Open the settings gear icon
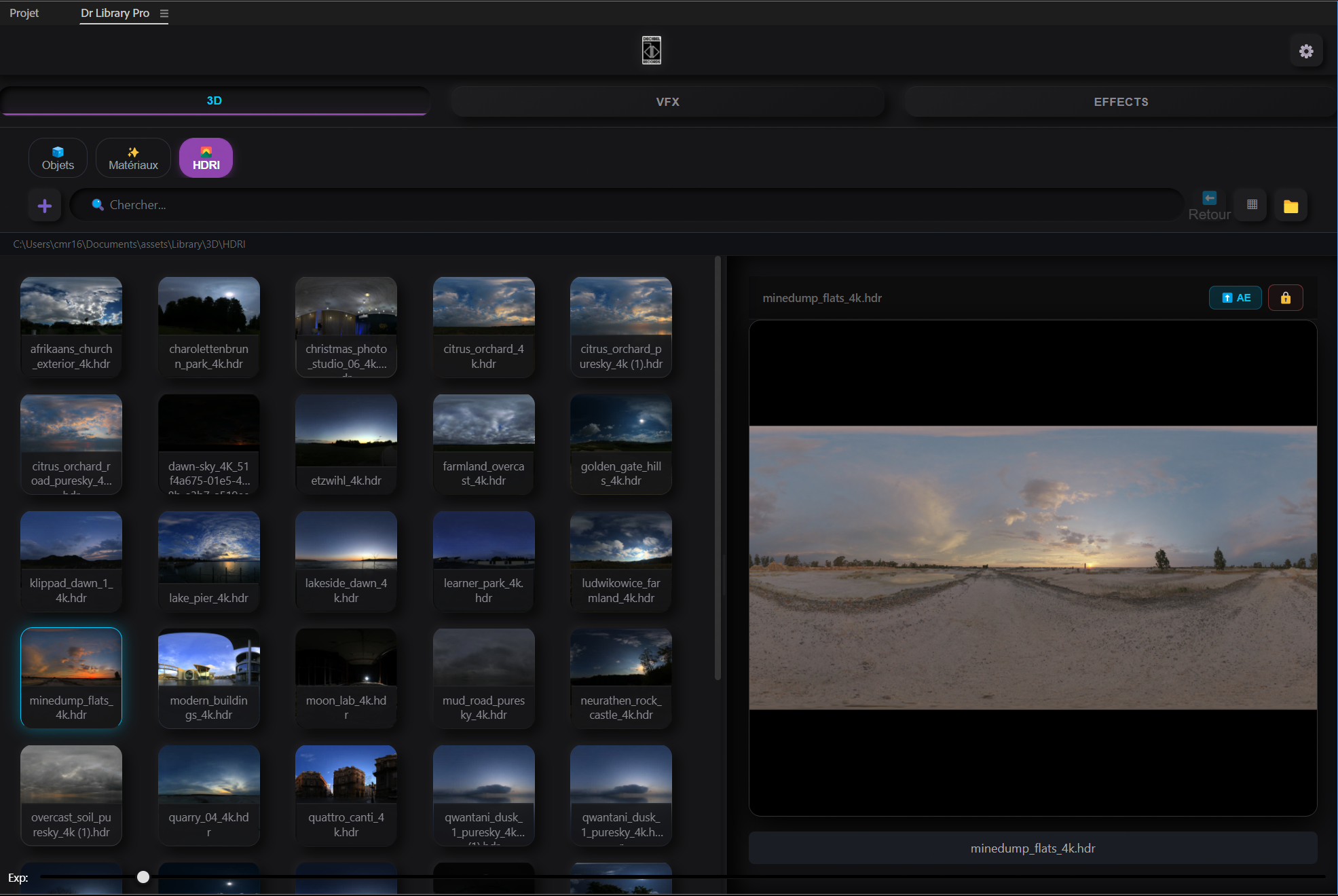Viewport: 1338px width, 896px height. pyautogui.click(x=1306, y=51)
